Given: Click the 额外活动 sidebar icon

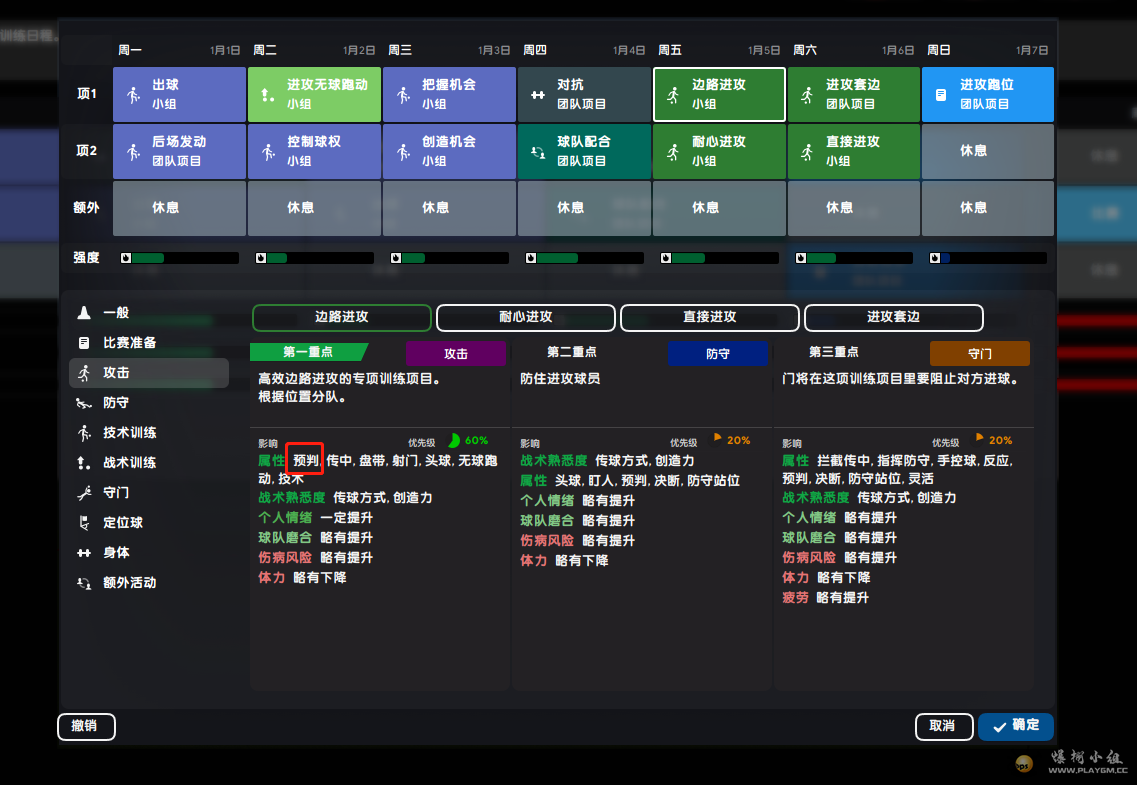Looking at the screenshot, I should (84, 583).
